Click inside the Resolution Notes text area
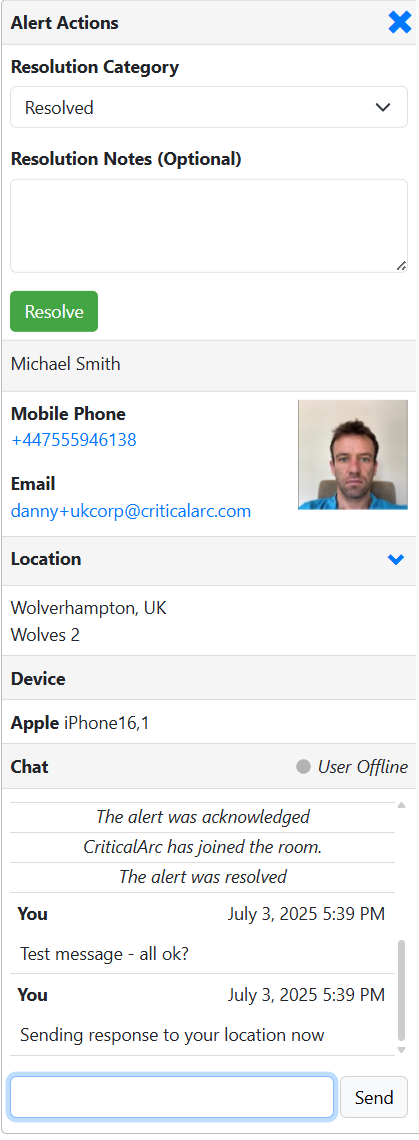 [209, 226]
